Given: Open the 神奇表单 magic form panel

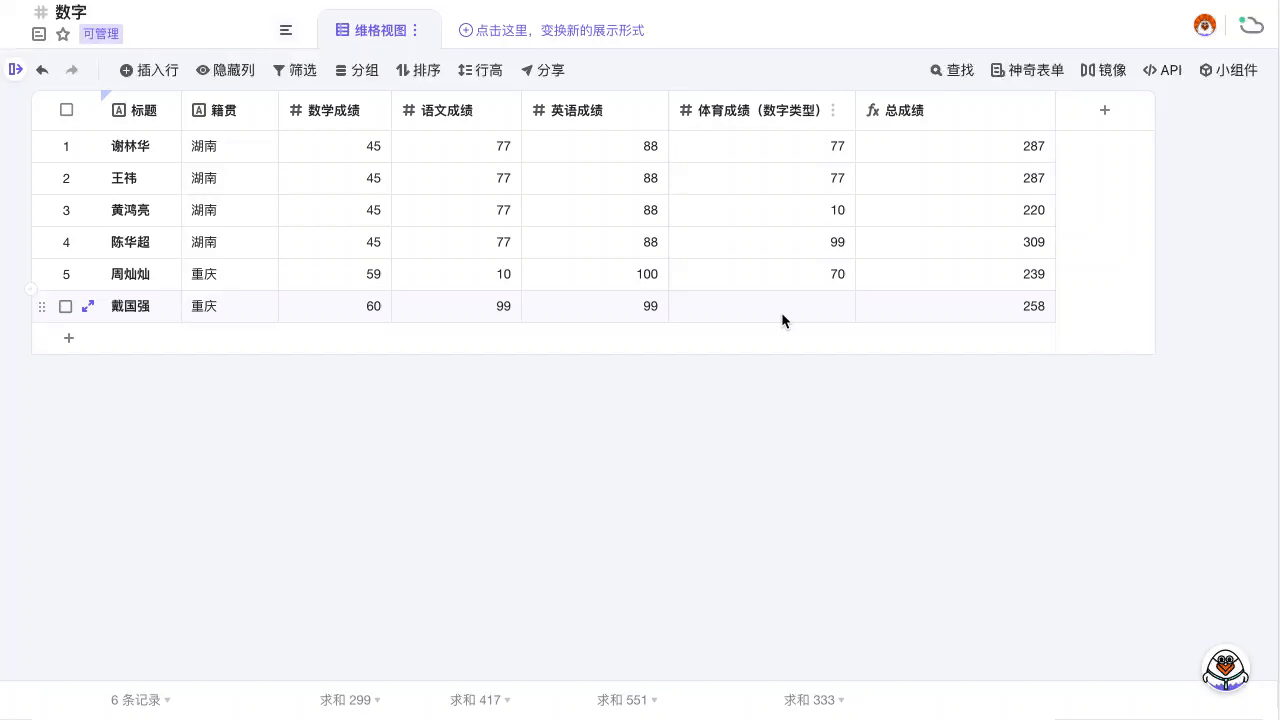Looking at the screenshot, I should (x=1027, y=70).
